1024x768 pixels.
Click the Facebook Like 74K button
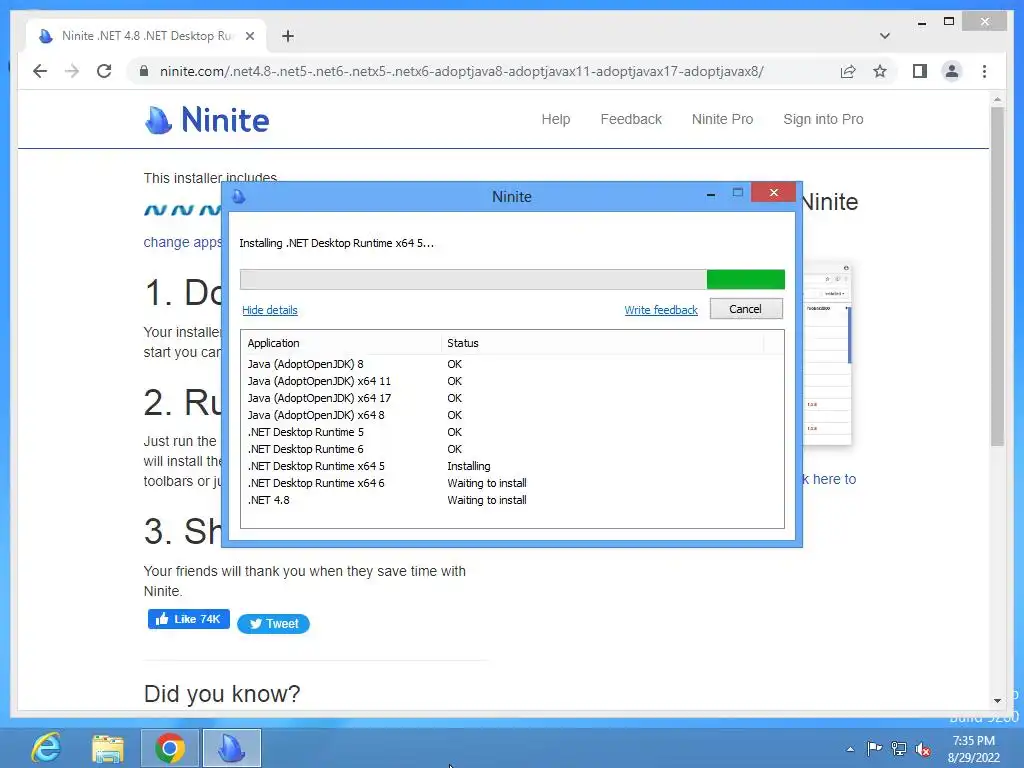[189, 619]
